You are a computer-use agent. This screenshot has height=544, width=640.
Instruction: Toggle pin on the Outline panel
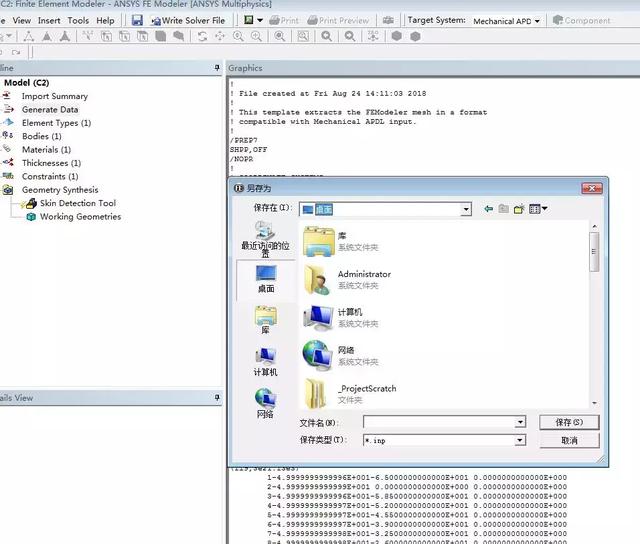(x=217, y=68)
